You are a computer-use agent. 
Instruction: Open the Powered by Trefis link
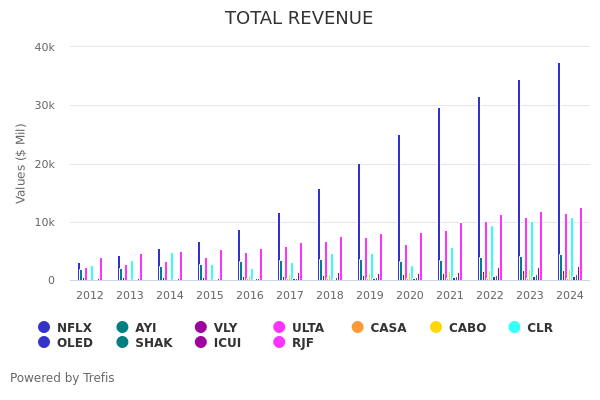(x=62, y=378)
